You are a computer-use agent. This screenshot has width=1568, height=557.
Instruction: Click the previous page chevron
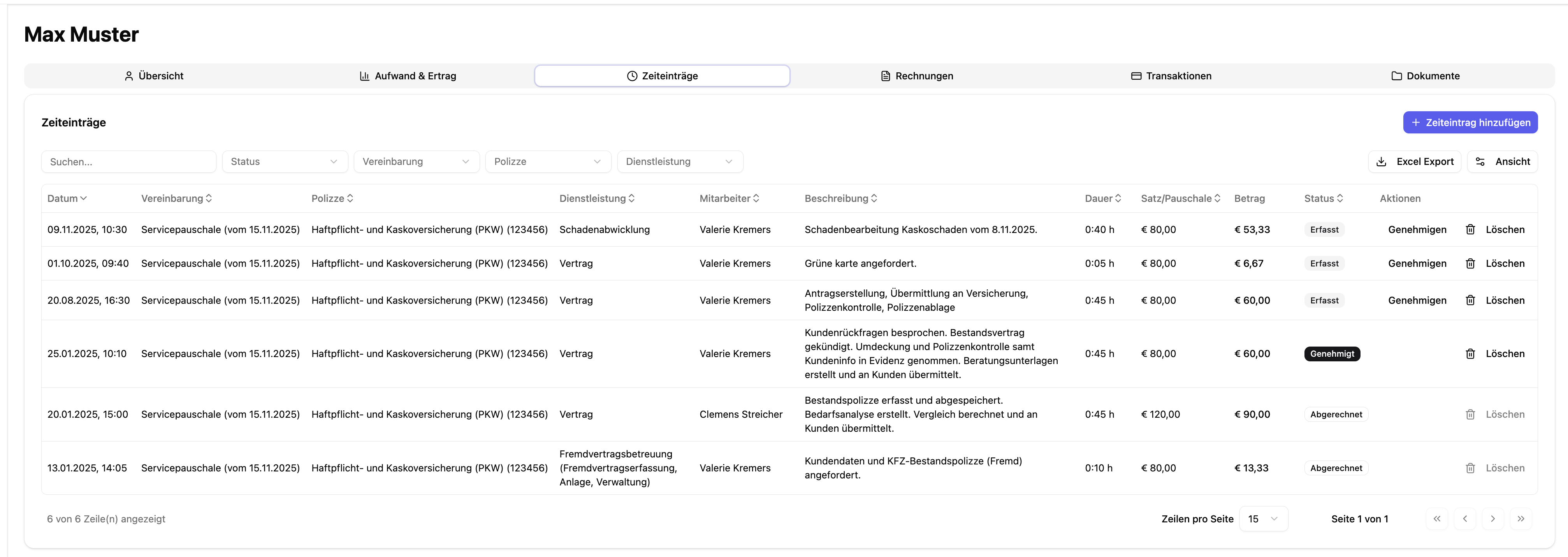coord(1464,519)
